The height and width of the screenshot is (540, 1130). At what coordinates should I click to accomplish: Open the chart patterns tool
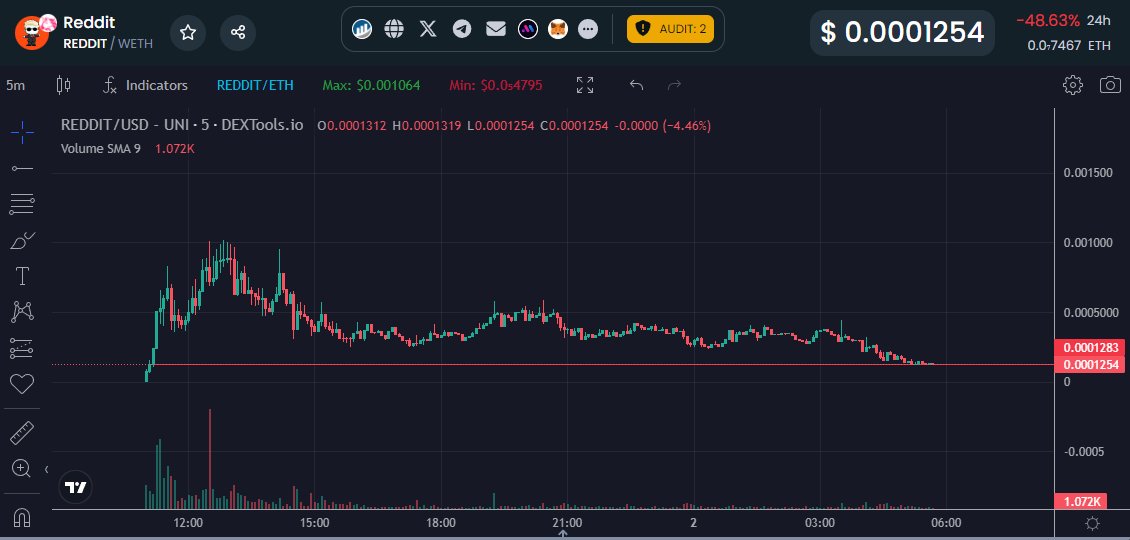click(22, 312)
